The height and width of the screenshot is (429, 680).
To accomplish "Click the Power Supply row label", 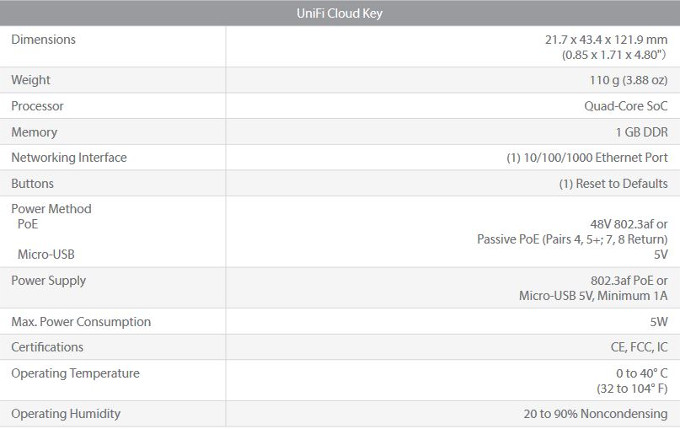I will click(48, 281).
